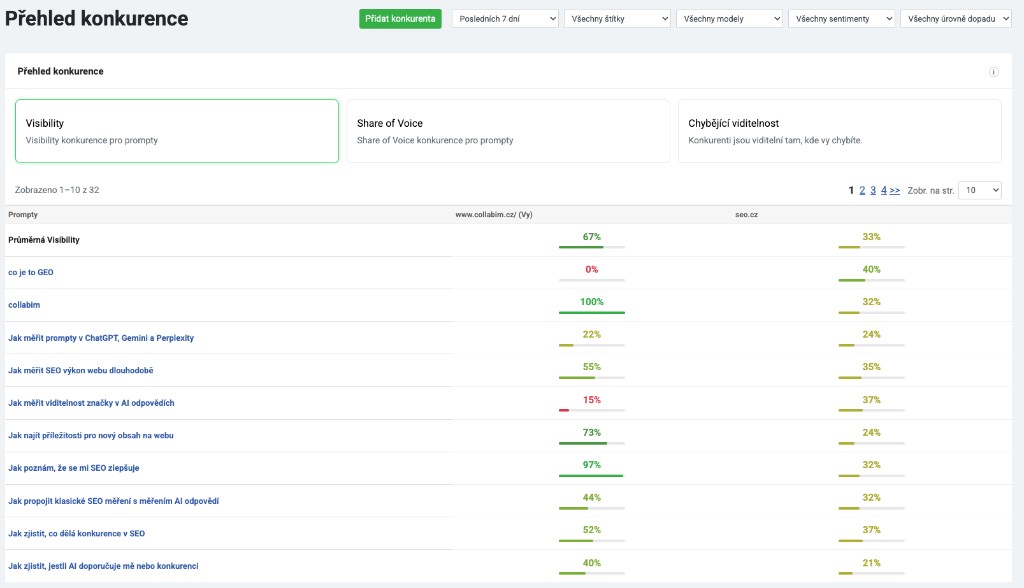Open "Jak měřit viditelnost značky v AI odpovědích"
1024x588 pixels.
(91, 403)
